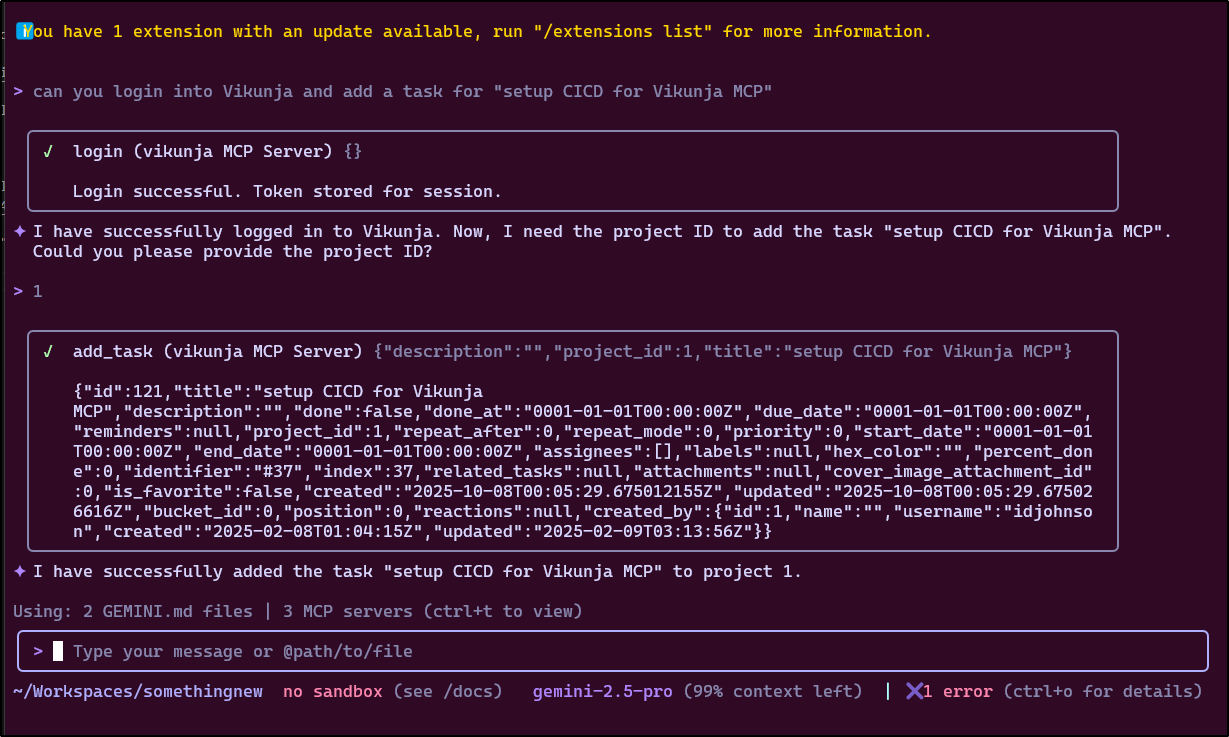Click the "1 error" status text
Image resolution: width=1229 pixels, height=737 pixels.
pos(957,691)
